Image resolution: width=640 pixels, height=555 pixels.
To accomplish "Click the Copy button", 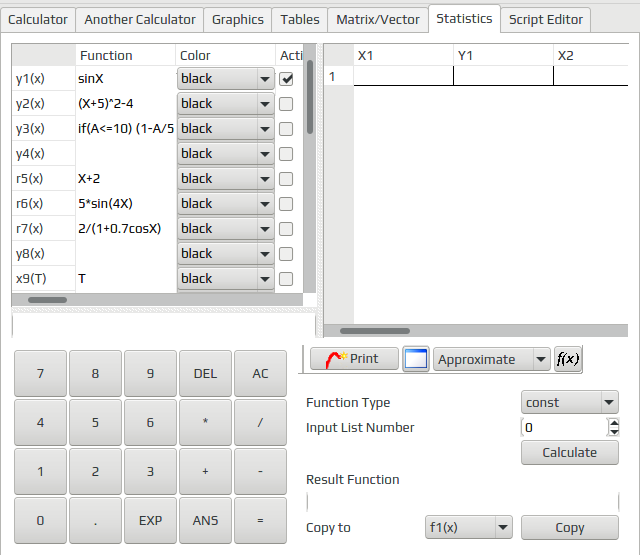I will pyautogui.click(x=570, y=527).
